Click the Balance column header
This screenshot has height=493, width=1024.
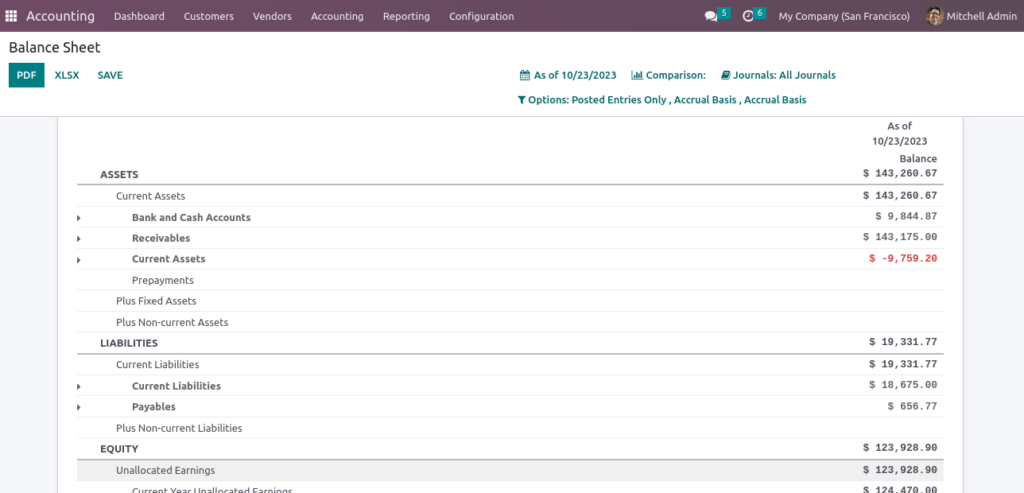coord(918,159)
